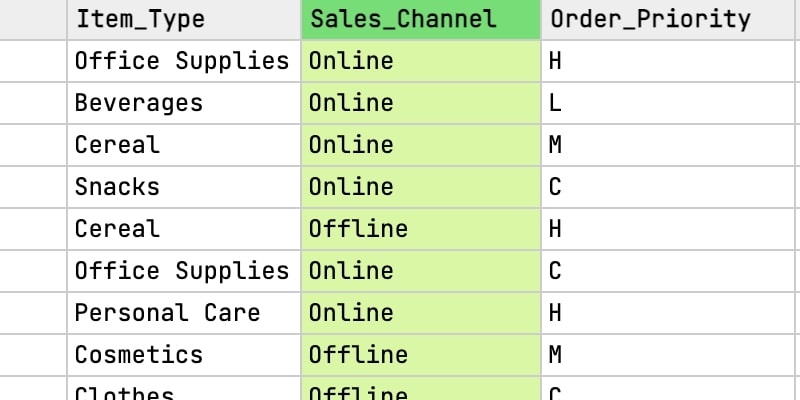Click the blank header cell left of Item_Type
This screenshot has height=400, width=800.
(x=33, y=19)
